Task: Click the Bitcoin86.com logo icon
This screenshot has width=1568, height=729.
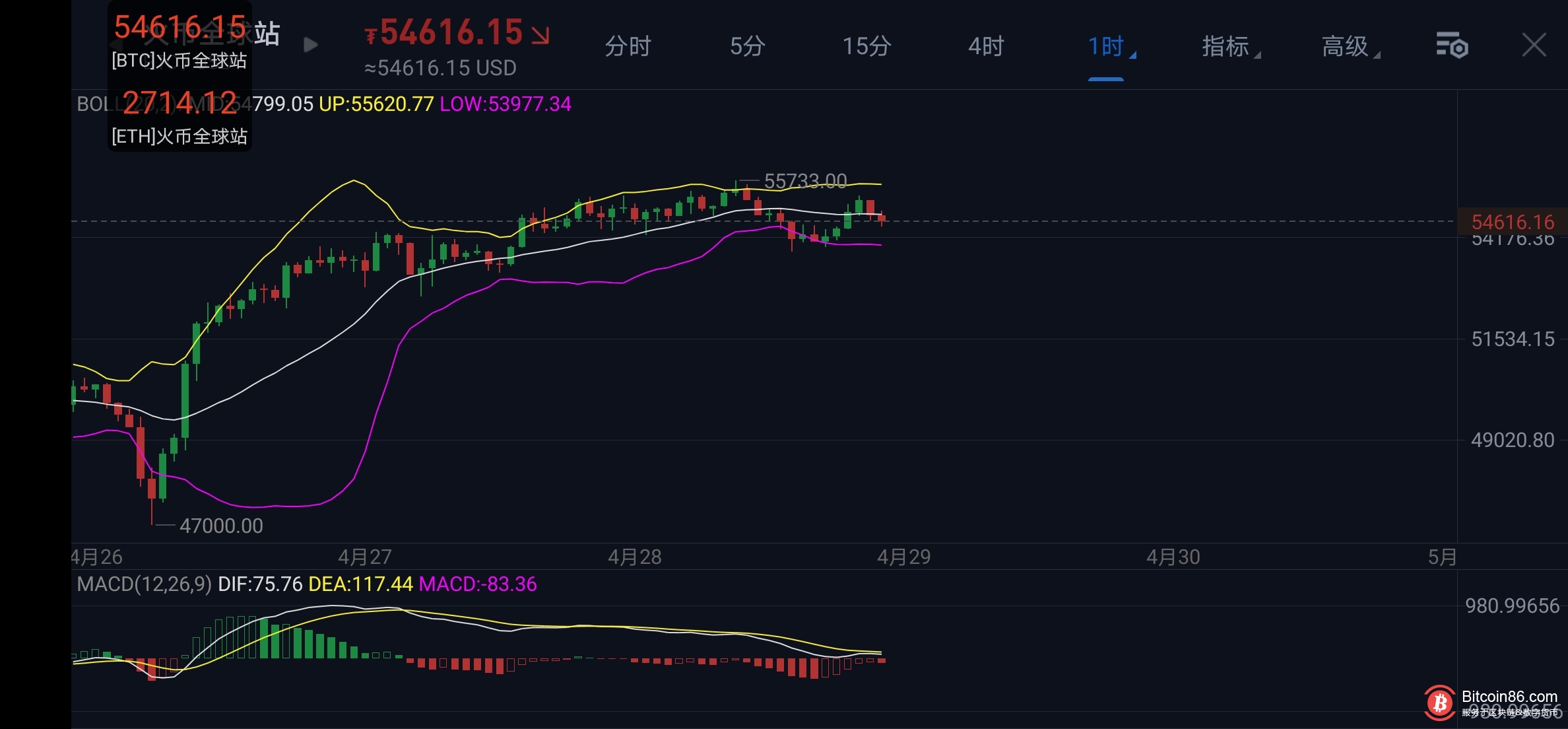Action: point(1439,703)
